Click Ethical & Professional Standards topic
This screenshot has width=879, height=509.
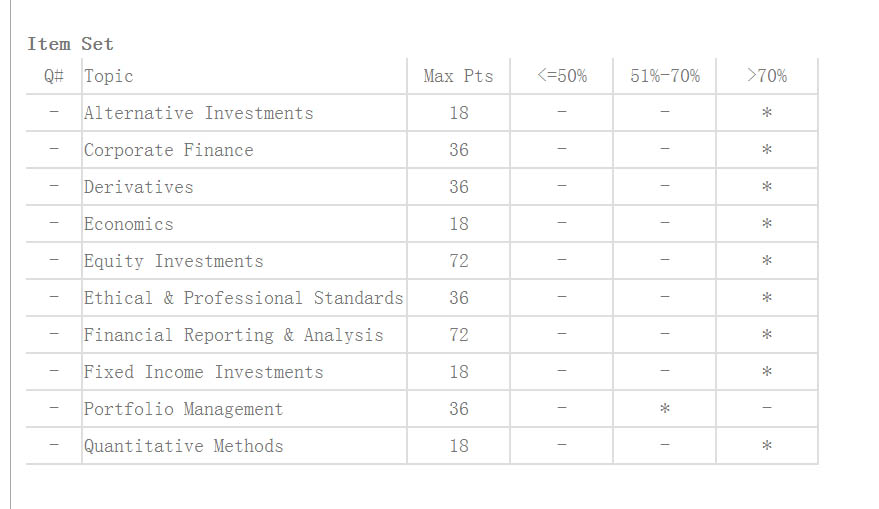point(243,298)
